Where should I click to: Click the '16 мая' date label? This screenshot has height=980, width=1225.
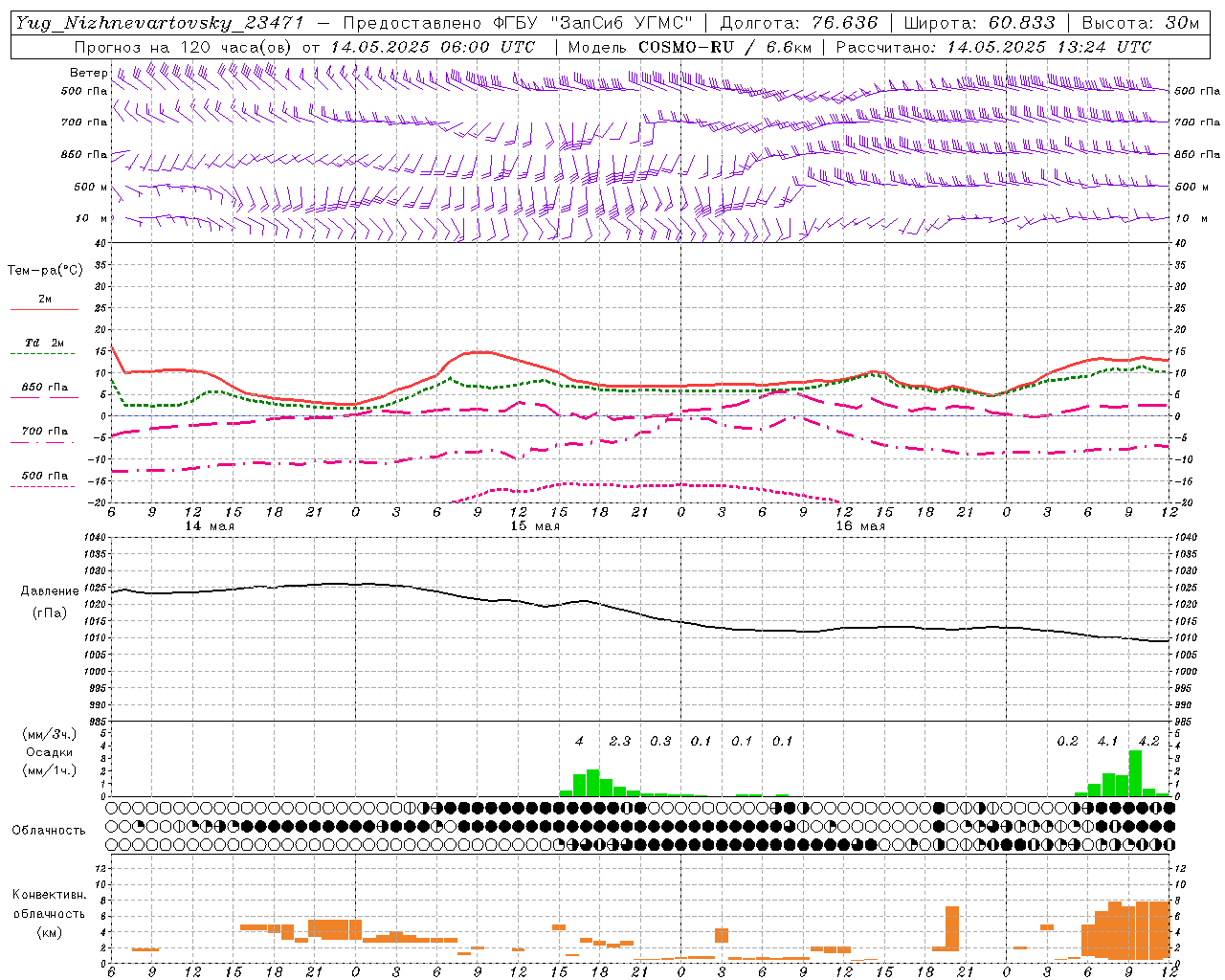[x=860, y=526]
